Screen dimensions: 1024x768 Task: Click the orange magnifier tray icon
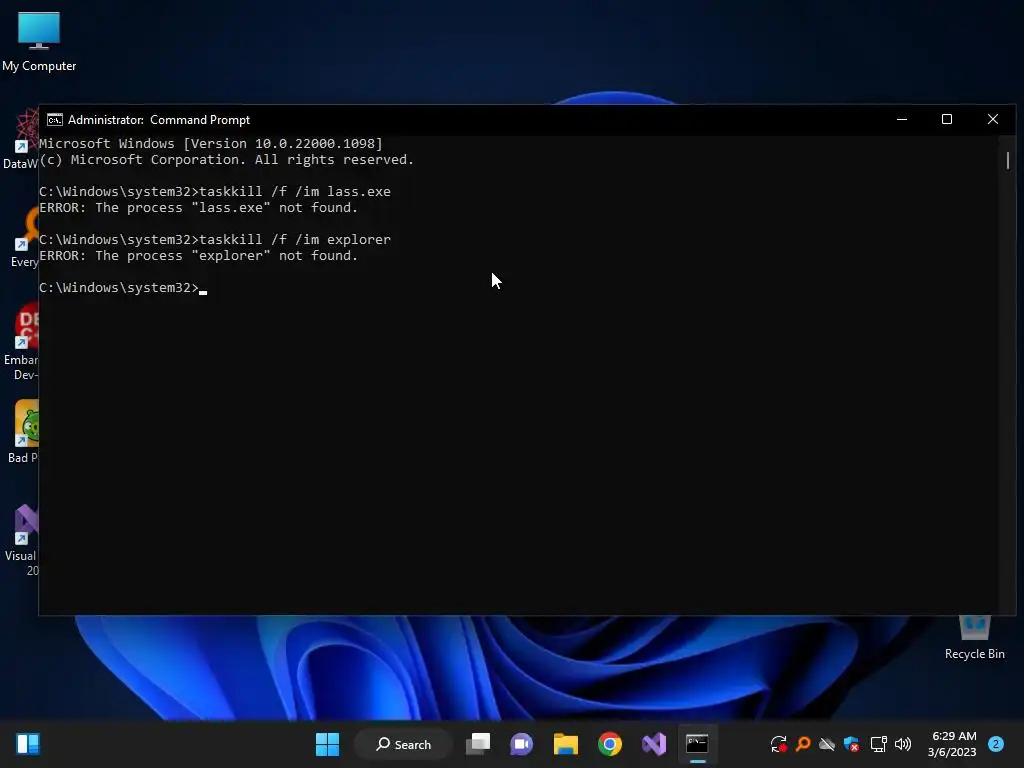[x=803, y=744]
